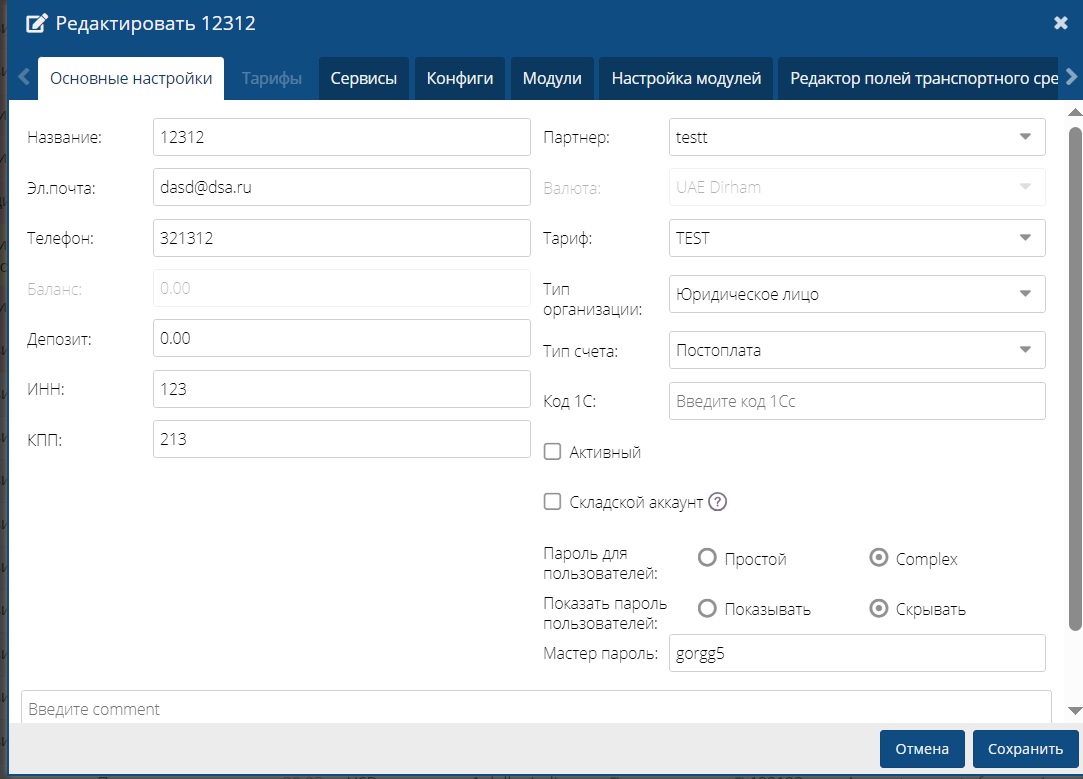Select the Простой password radio option
The height and width of the screenshot is (779, 1083).
click(707, 558)
